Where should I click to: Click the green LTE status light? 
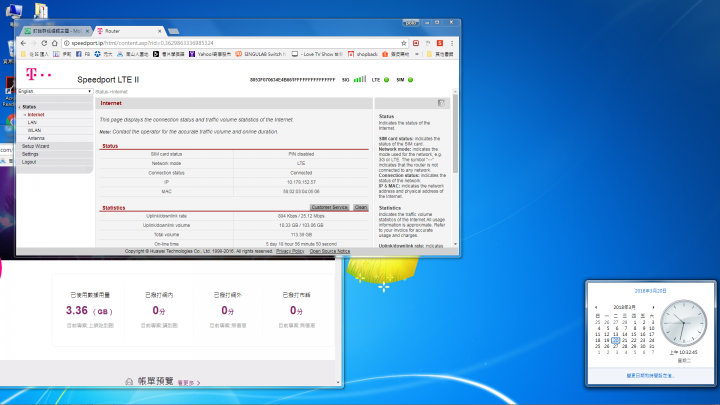(387, 80)
